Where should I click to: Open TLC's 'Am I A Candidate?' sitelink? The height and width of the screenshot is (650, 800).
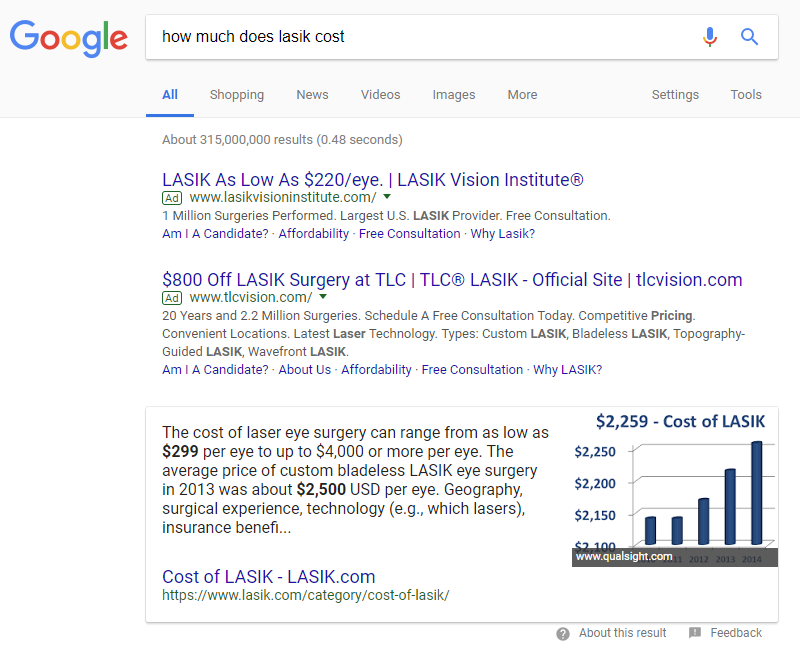coord(215,369)
